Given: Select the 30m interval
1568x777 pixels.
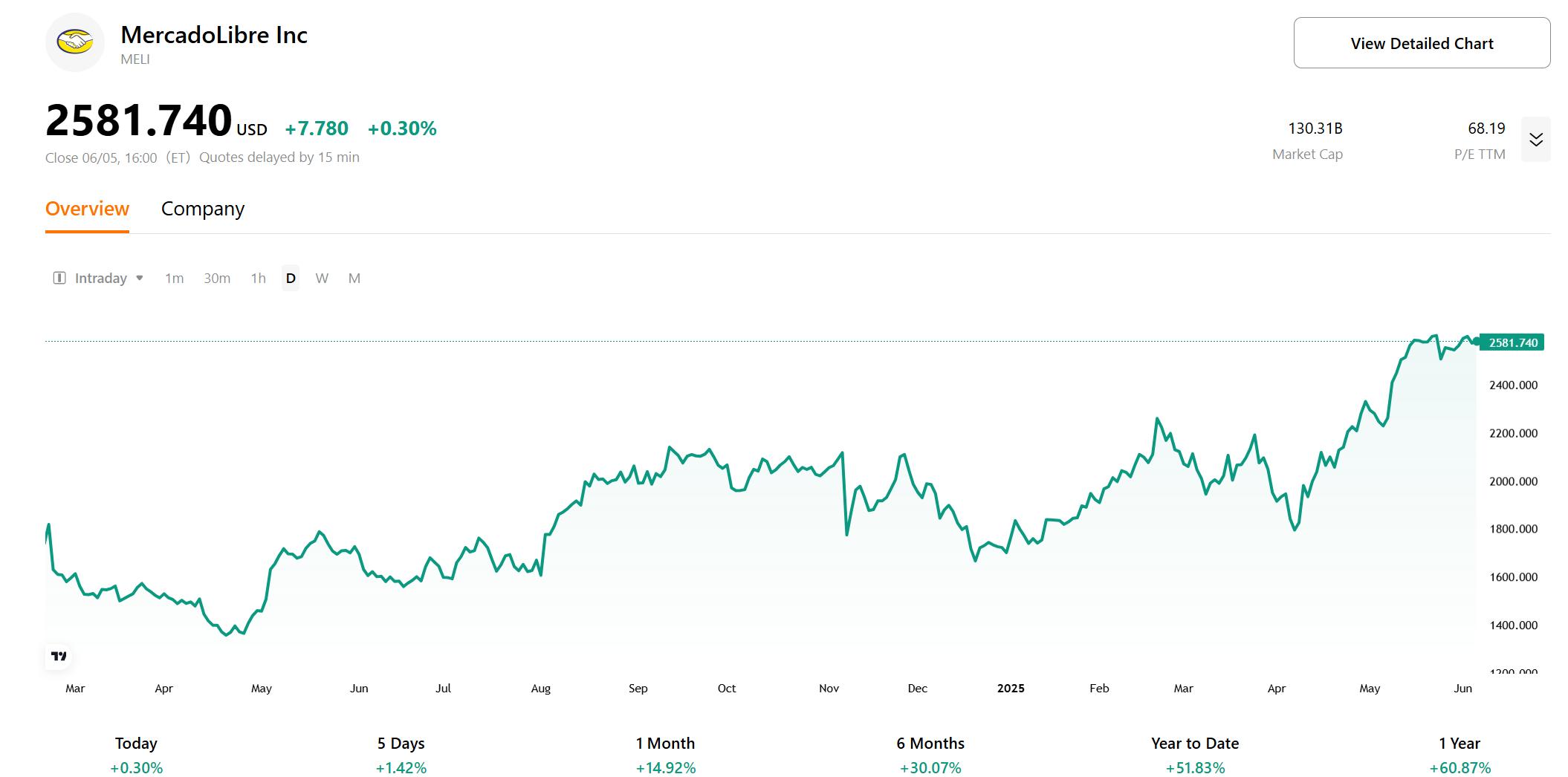Looking at the screenshot, I should 217,278.
